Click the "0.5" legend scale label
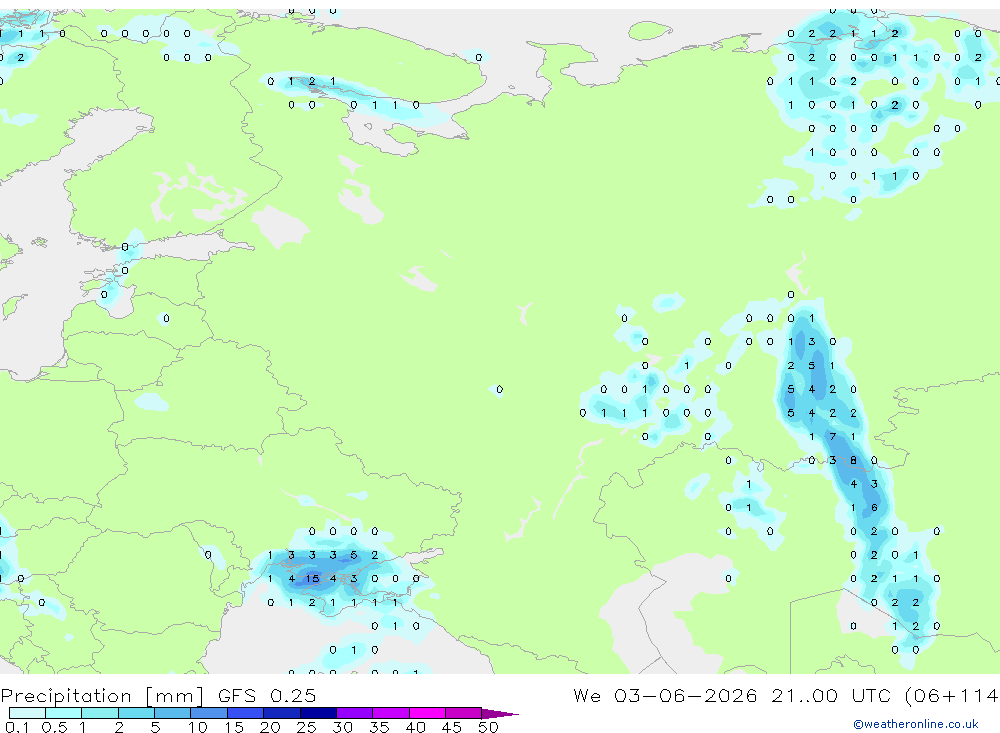1000x733 pixels. click(54, 727)
